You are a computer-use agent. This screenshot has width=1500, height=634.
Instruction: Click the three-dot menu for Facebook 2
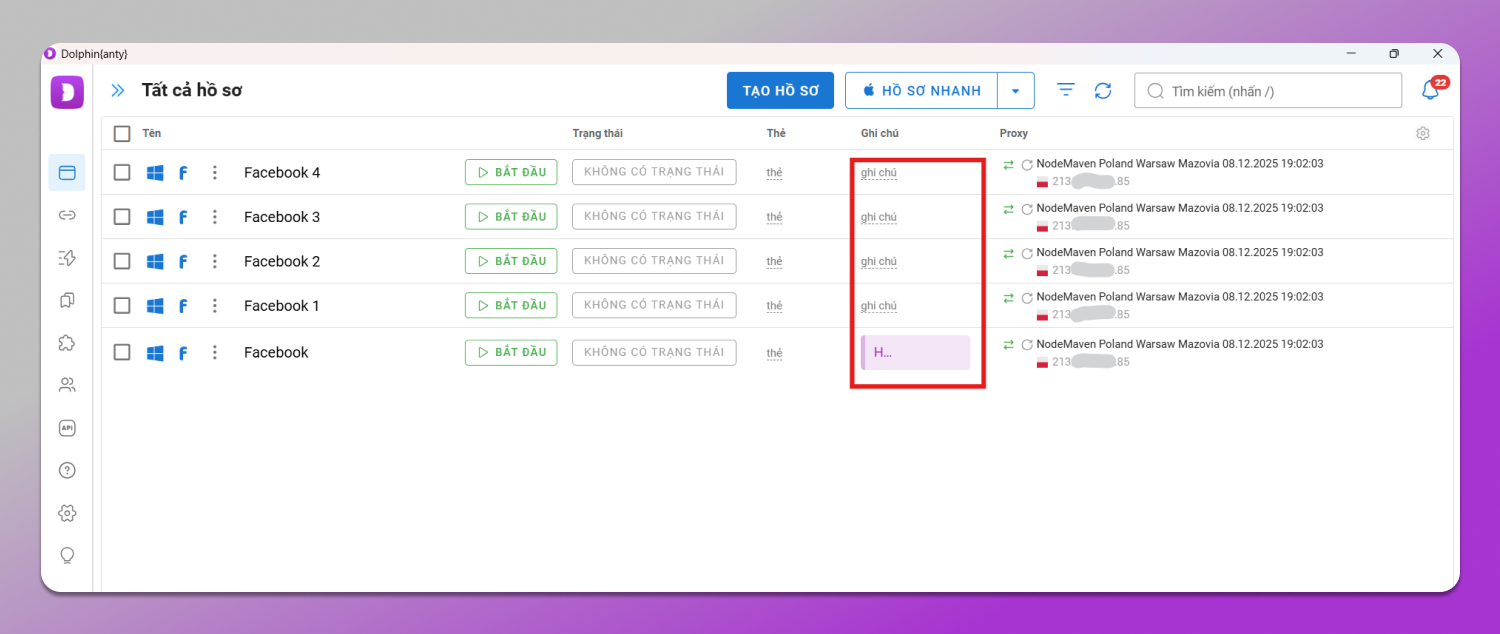(214, 261)
